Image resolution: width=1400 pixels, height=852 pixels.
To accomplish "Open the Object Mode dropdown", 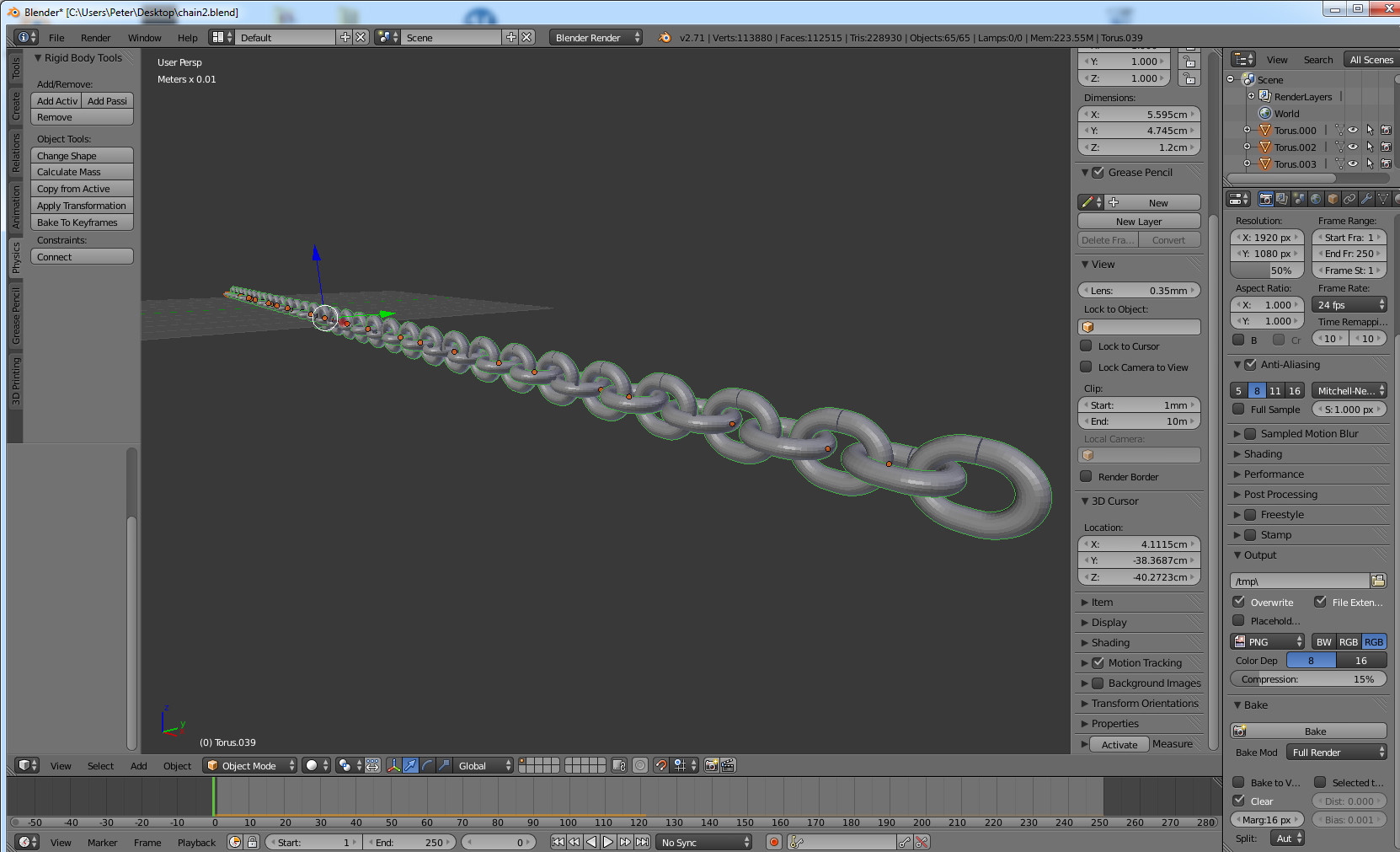I will pos(250,765).
